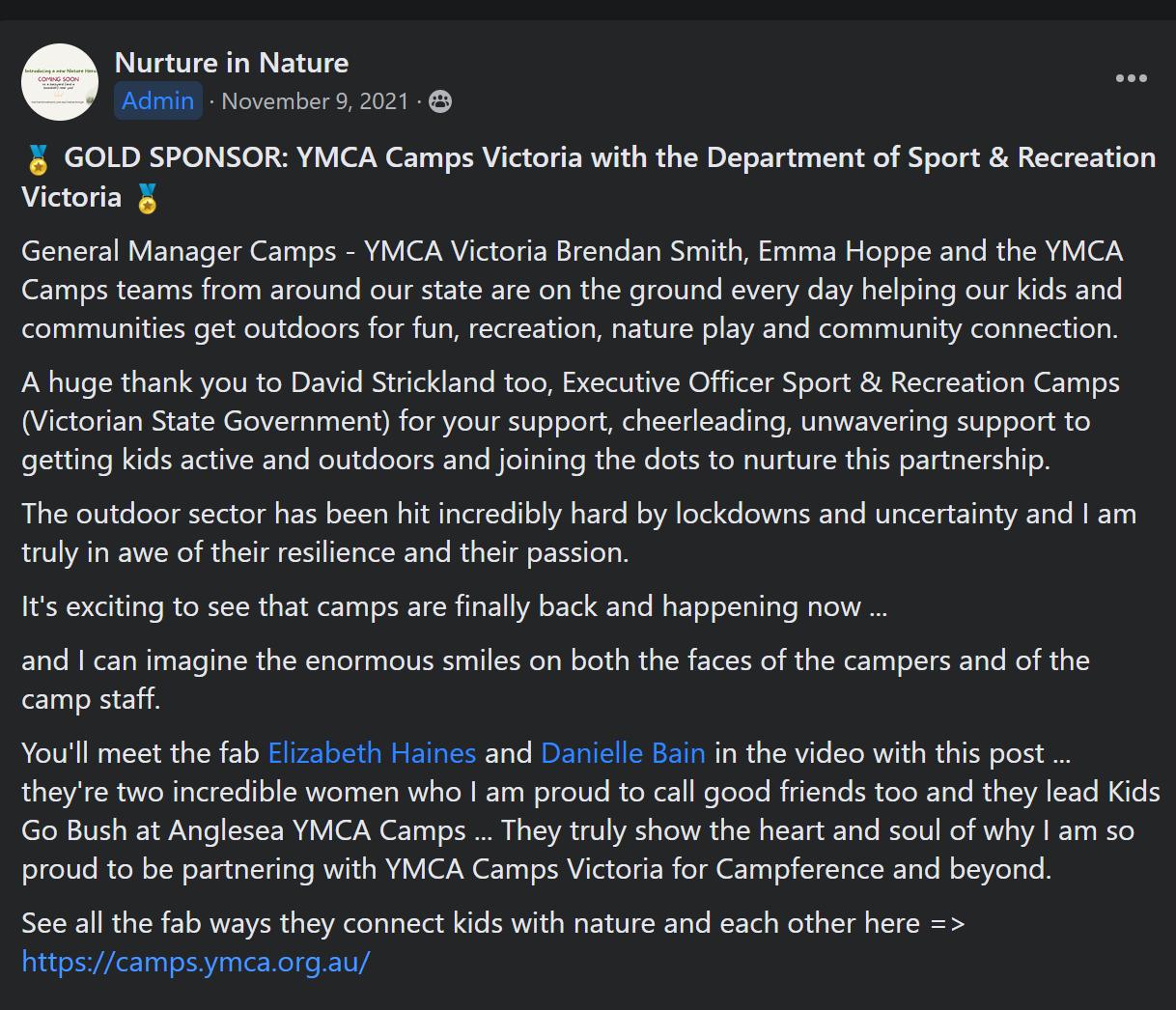1176x1010 pixels.
Task: Click the medal emoji before "GOLD SPONSOR"
Action: (39, 159)
